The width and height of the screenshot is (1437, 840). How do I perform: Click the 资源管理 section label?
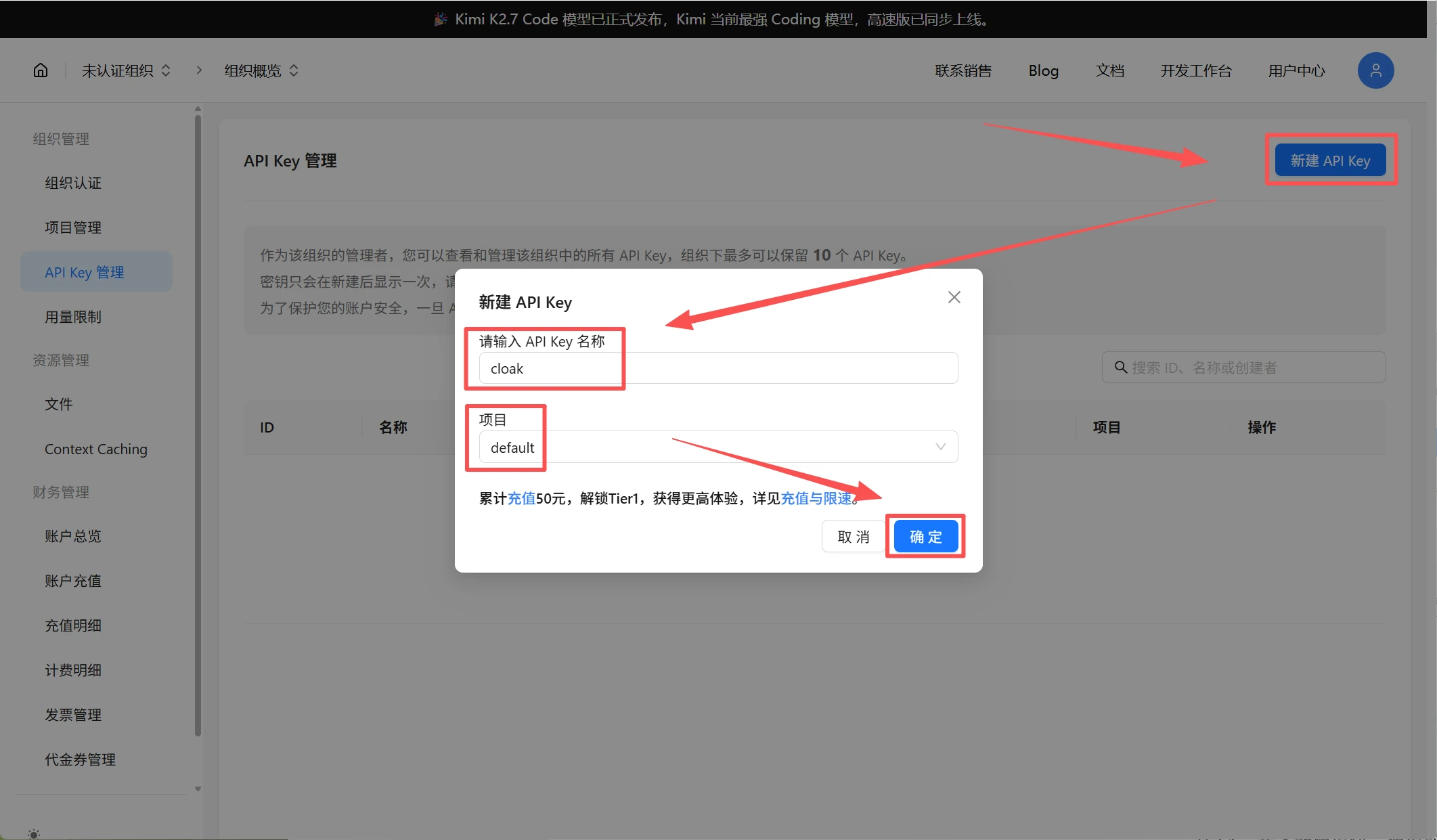point(61,360)
